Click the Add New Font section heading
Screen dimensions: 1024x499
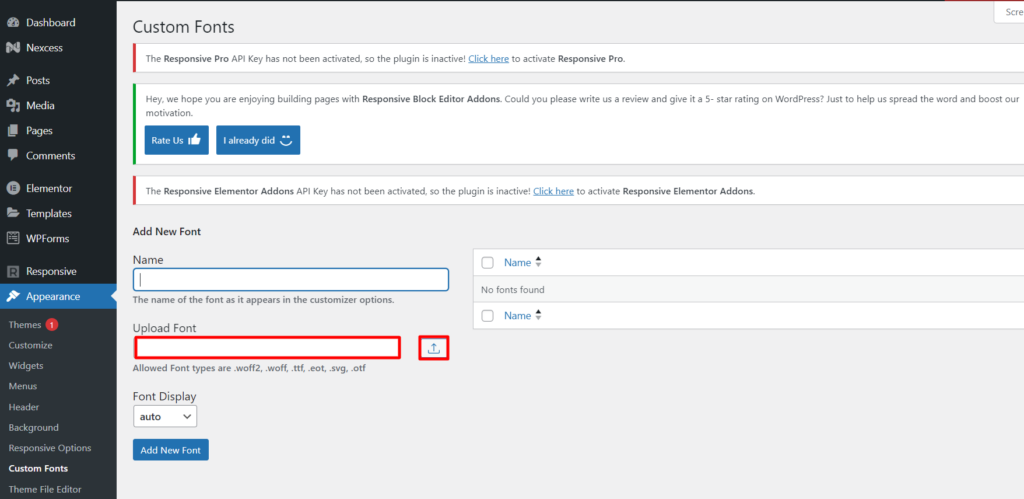(x=167, y=231)
